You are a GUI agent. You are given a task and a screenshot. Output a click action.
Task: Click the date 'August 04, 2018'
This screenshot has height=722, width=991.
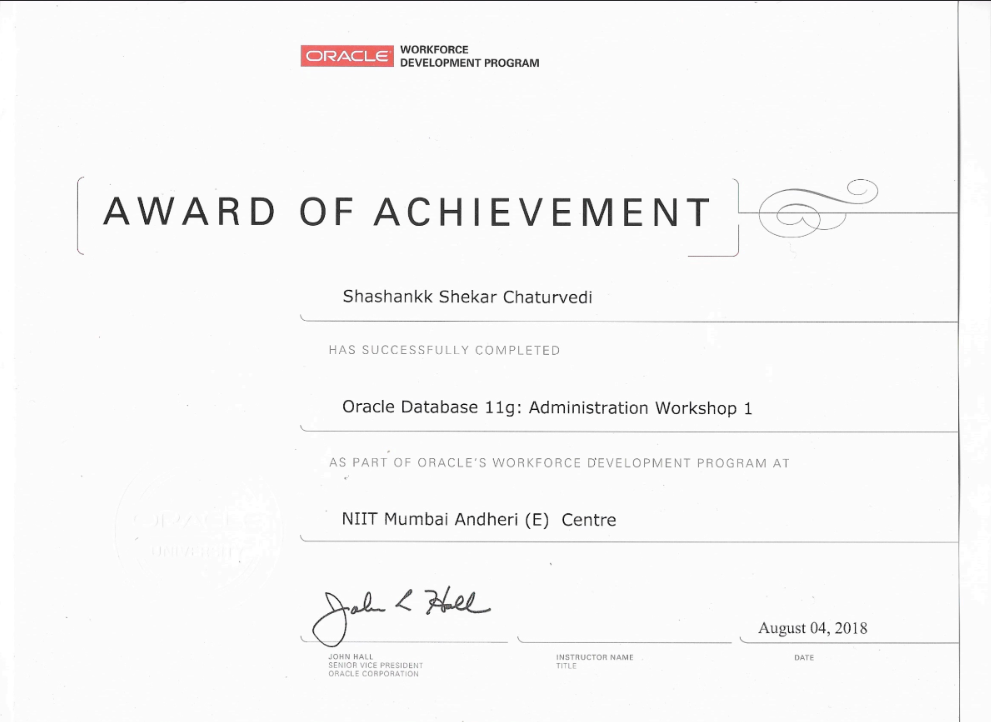[x=813, y=628]
